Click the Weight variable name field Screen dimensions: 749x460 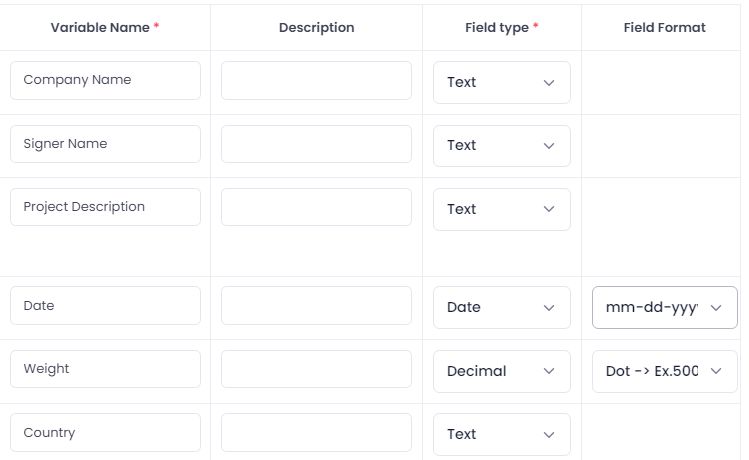(105, 369)
